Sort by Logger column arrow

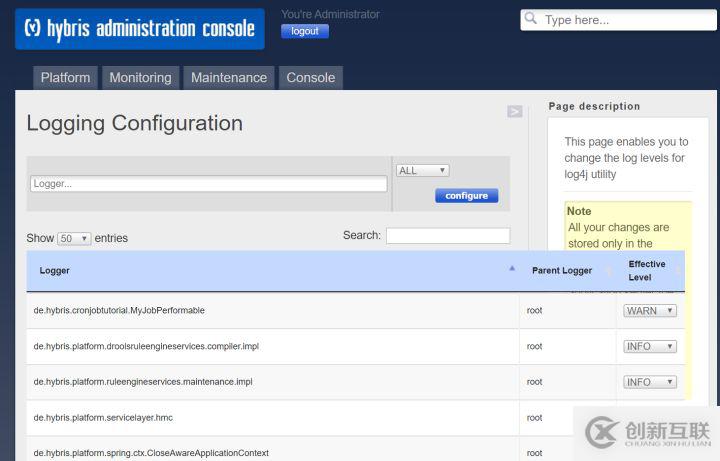pyautogui.click(x=512, y=269)
